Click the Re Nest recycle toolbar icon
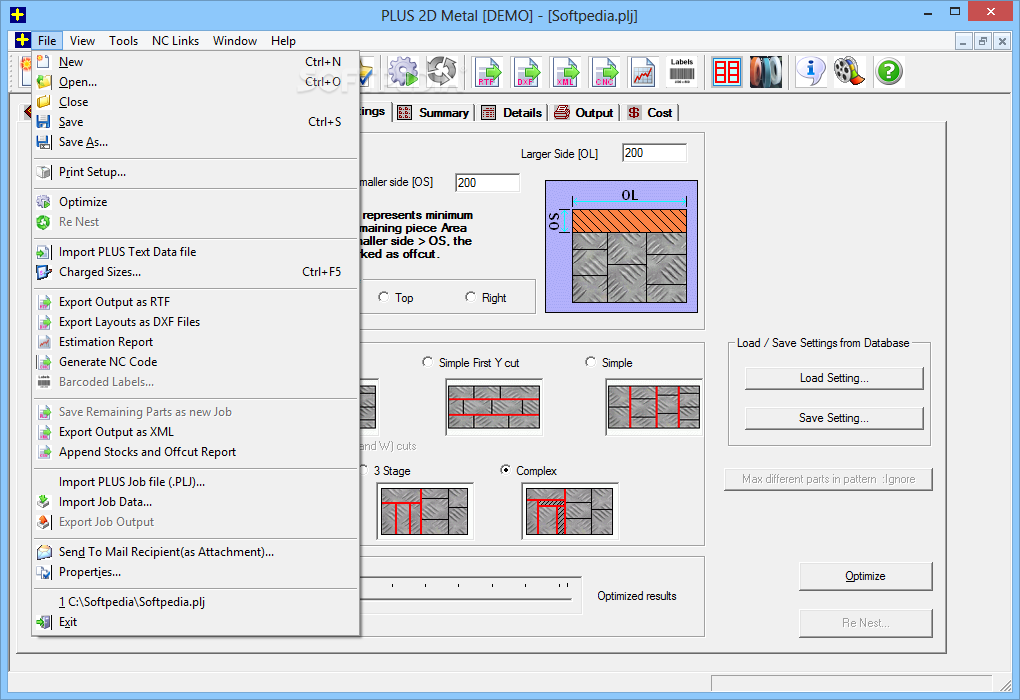The width and height of the screenshot is (1020, 700). point(442,72)
